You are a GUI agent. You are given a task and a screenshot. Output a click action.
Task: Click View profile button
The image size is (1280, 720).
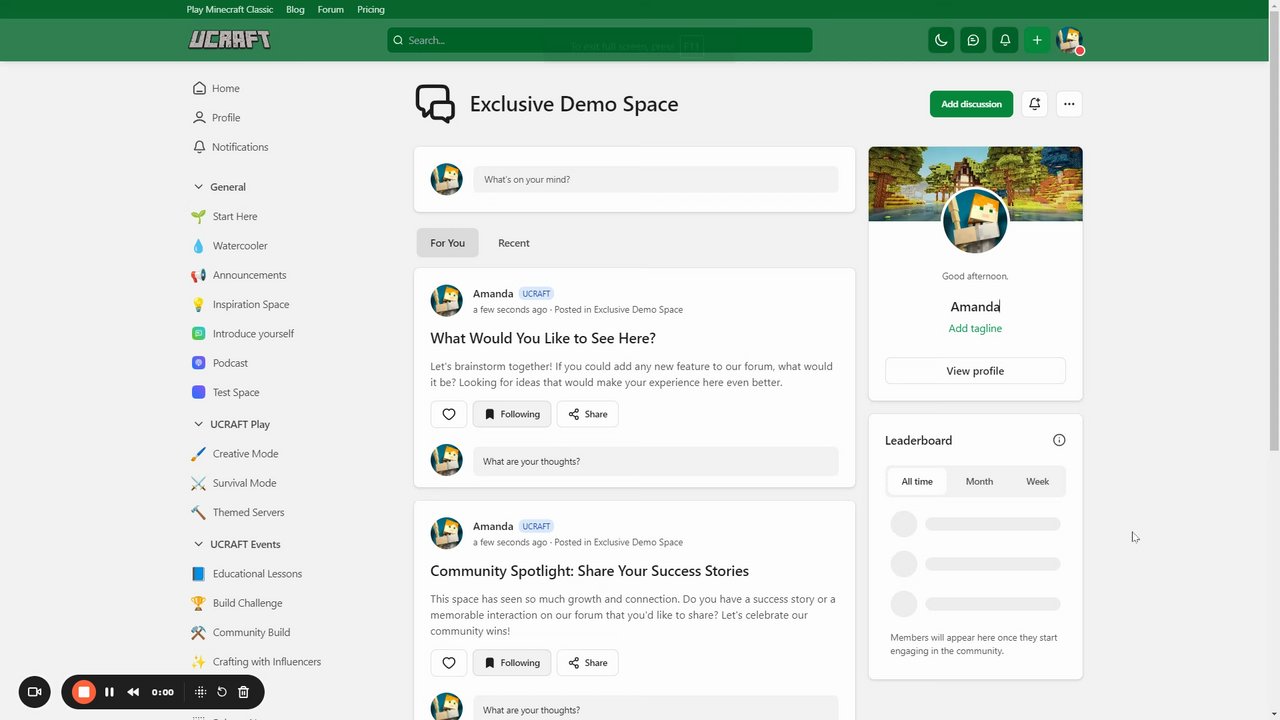975,371
